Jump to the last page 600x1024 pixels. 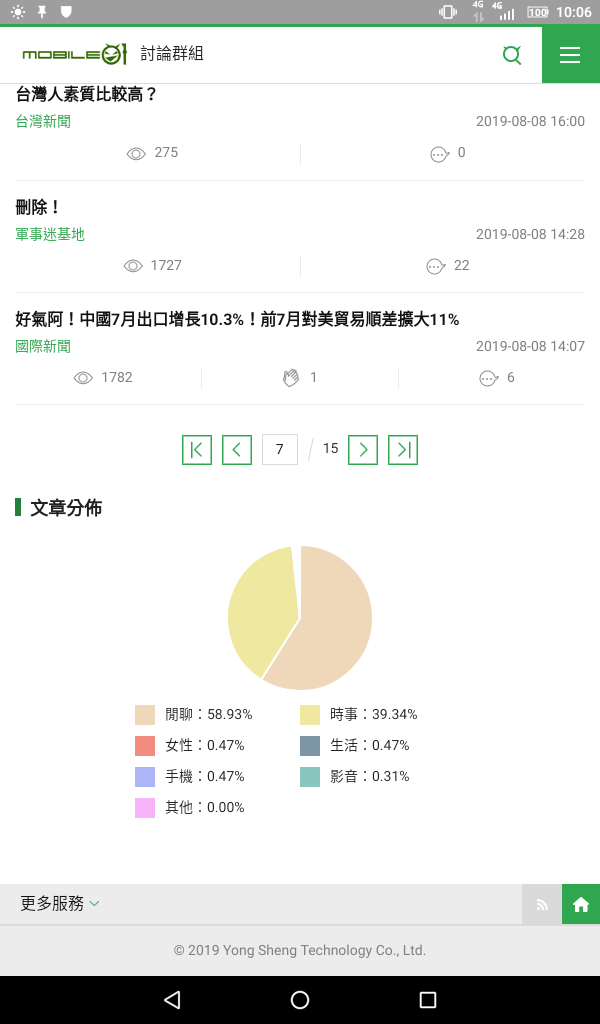coord(403,450)
